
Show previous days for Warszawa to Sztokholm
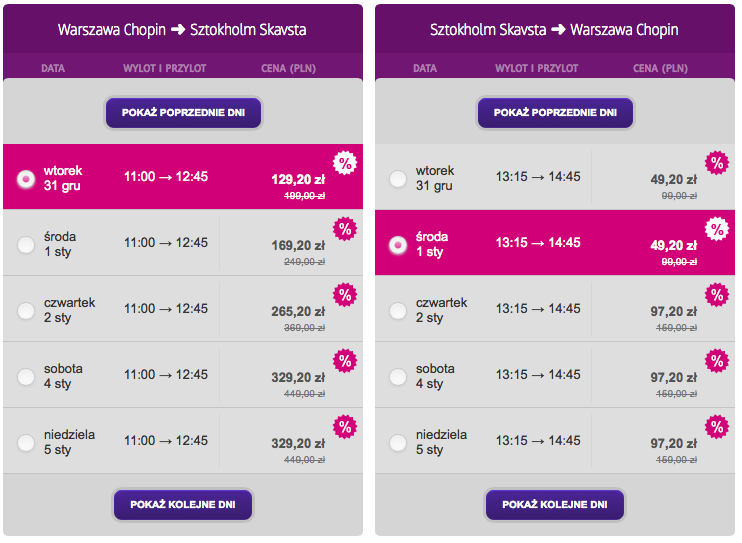coord(183,113)
